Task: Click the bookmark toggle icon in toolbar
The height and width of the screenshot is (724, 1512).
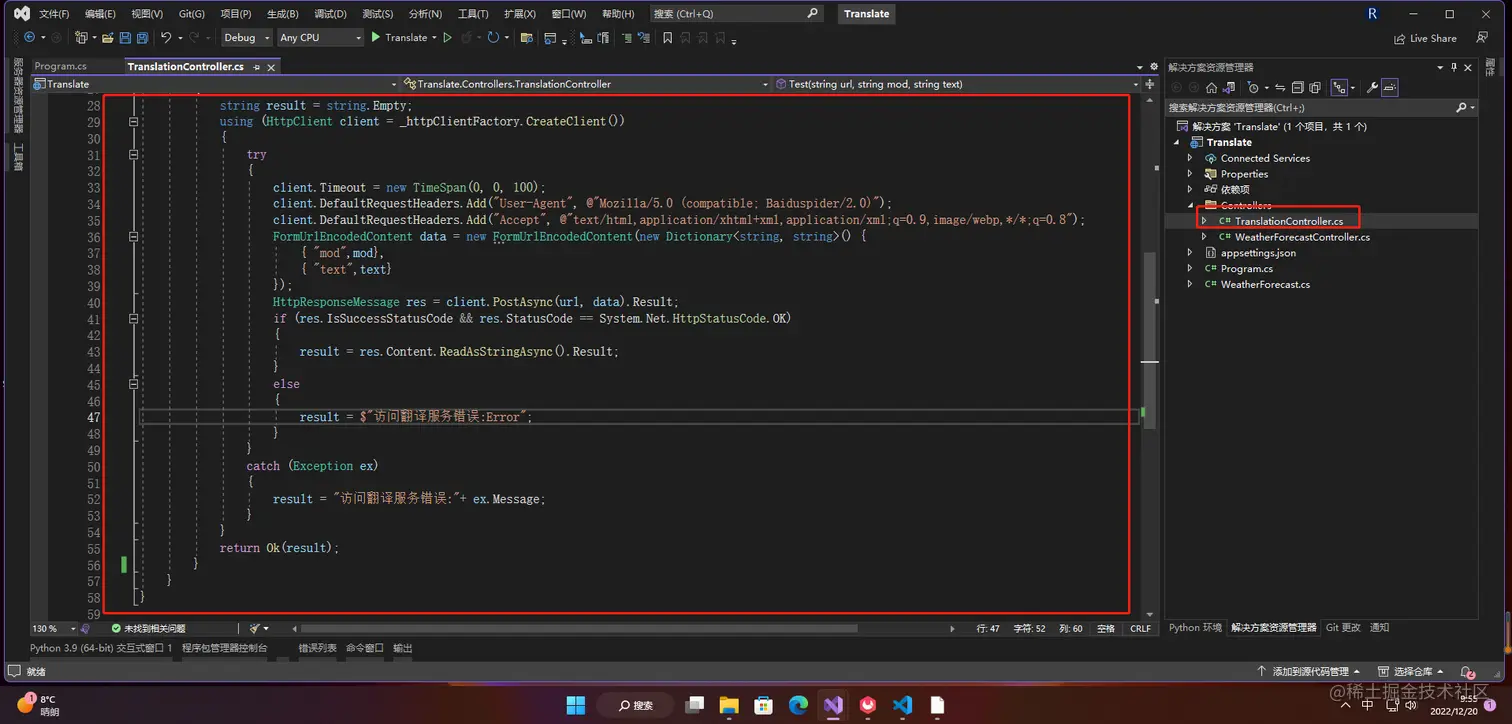Action: click(x=666, y=37)
